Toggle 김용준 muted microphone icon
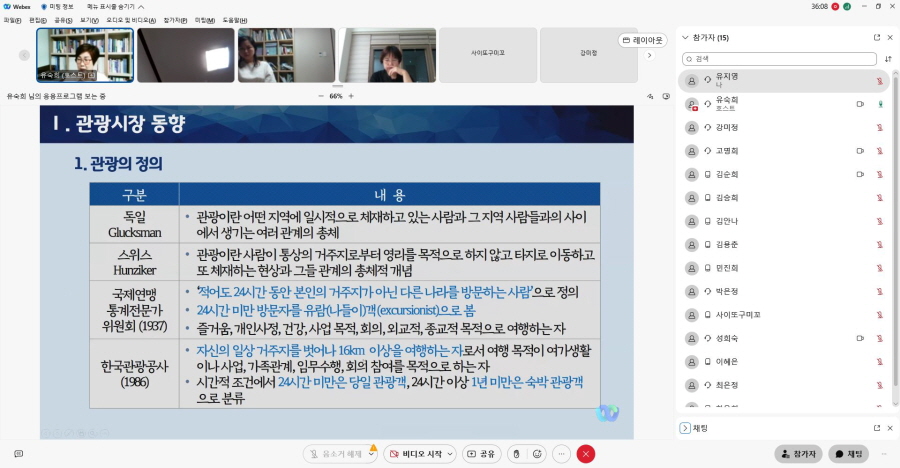 point(879,245)
